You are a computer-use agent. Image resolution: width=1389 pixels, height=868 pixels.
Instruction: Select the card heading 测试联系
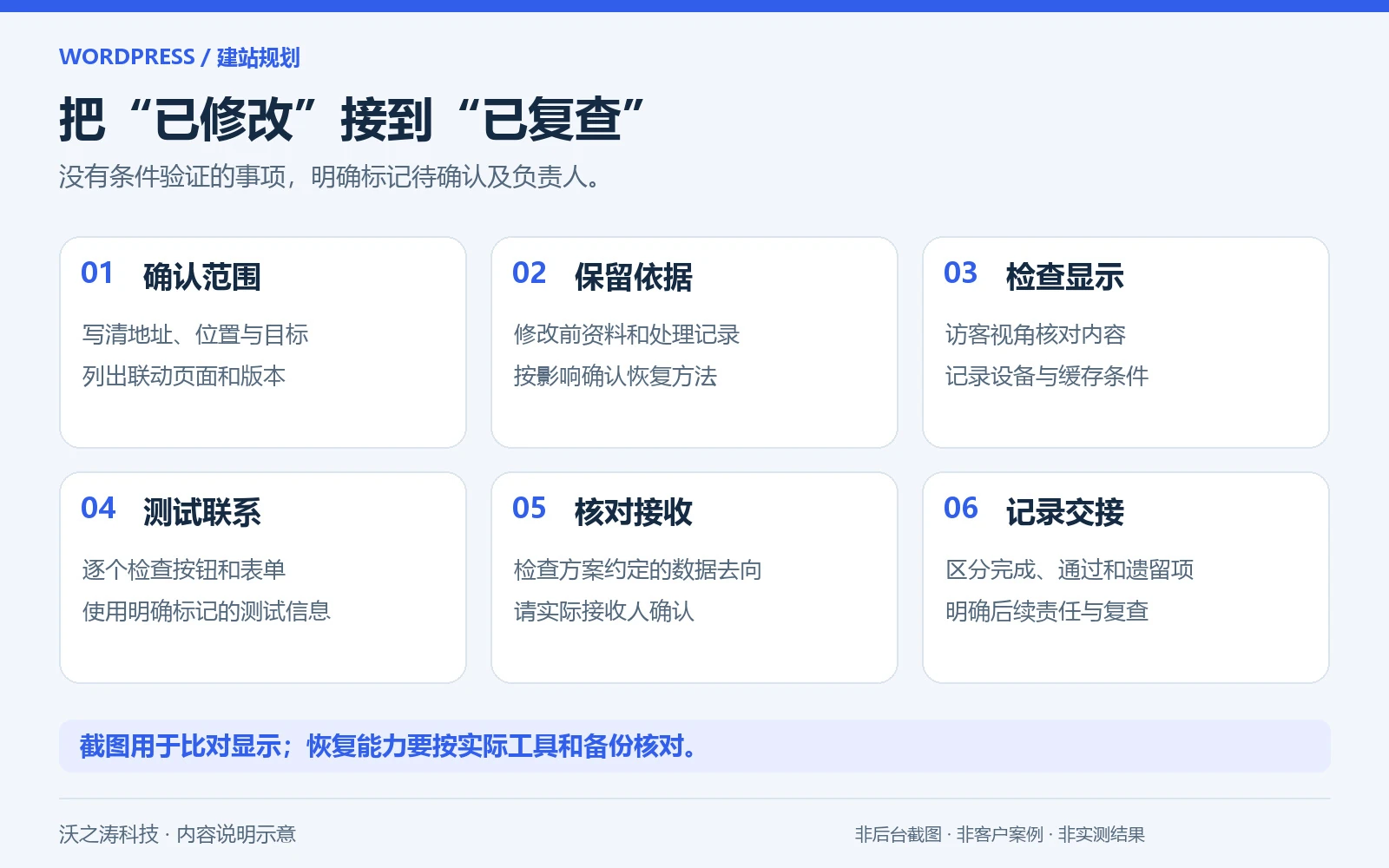202,512
